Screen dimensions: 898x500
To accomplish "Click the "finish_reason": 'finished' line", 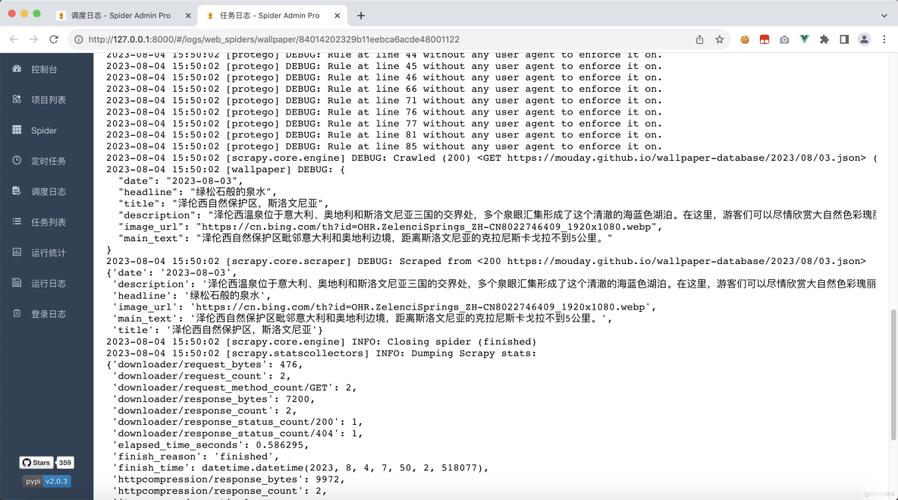I will [x=196, y=456].
